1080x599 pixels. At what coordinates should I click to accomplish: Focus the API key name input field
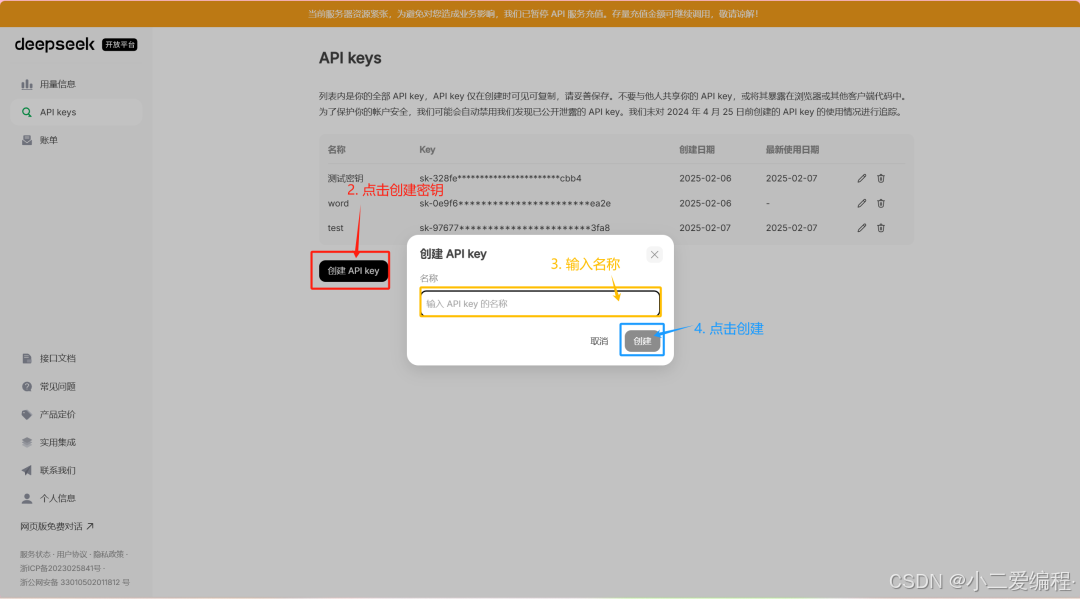(x=540, y=304)
